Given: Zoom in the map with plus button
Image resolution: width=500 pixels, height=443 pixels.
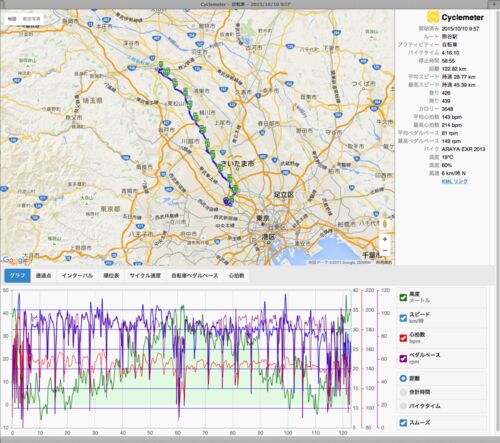Looking at the screenshot, I should coord(385,239).
